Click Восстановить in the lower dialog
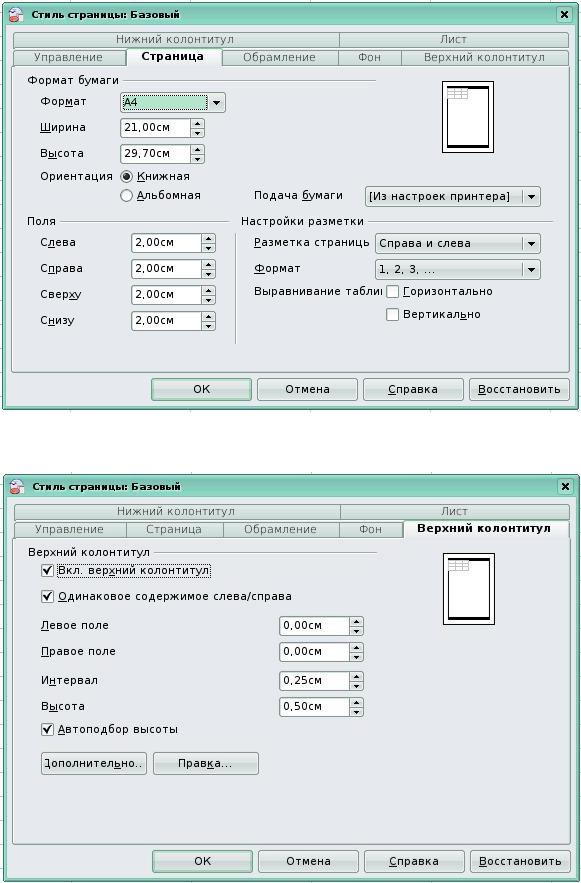The image size is (581, 883). pyautogui.click(x=520, y=861)
